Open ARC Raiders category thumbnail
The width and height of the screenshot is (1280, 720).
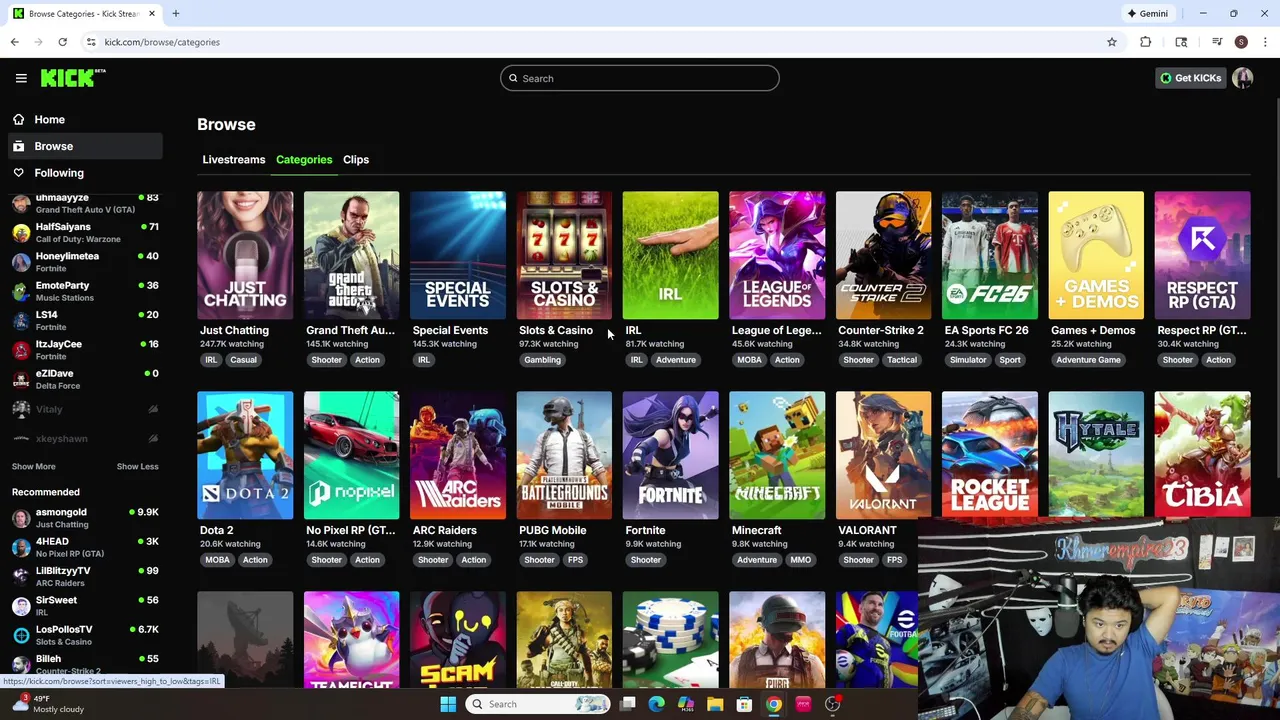[x=458, y=455]
